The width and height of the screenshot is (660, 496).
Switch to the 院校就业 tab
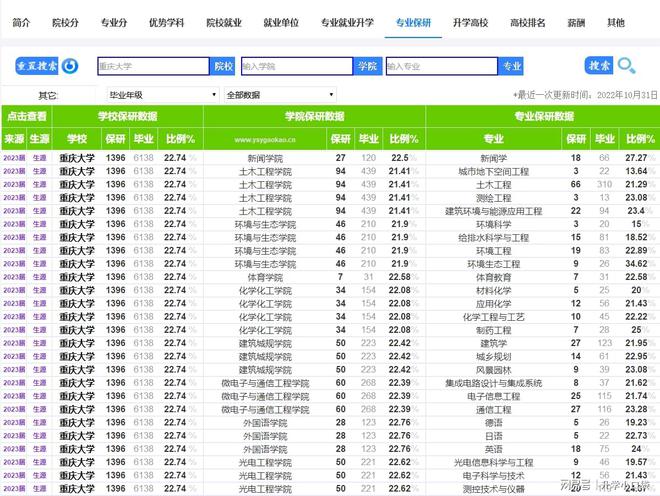[x=224, y=23]
